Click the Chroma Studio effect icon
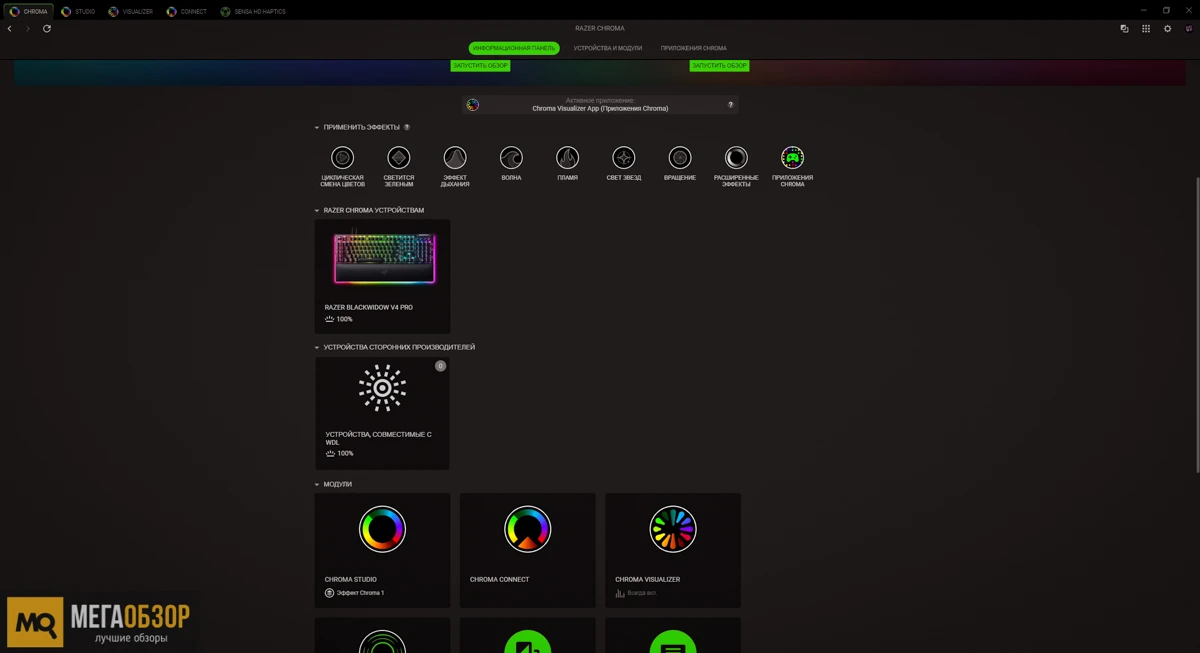 point(329,593)
